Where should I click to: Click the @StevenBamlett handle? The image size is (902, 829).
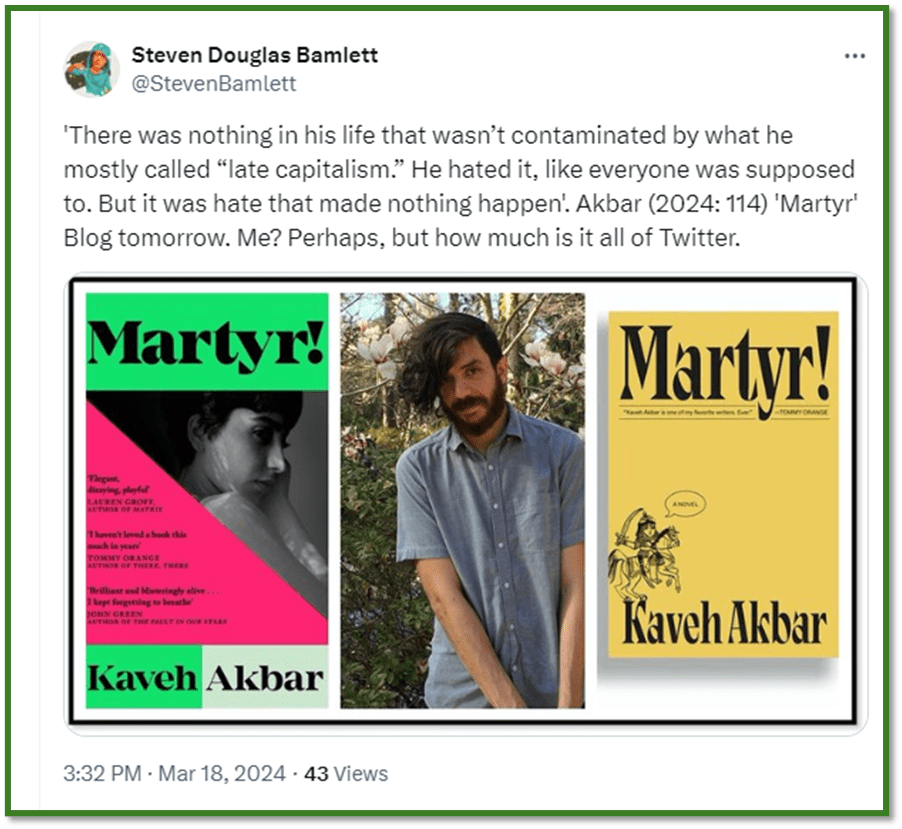tap(213, 83)
